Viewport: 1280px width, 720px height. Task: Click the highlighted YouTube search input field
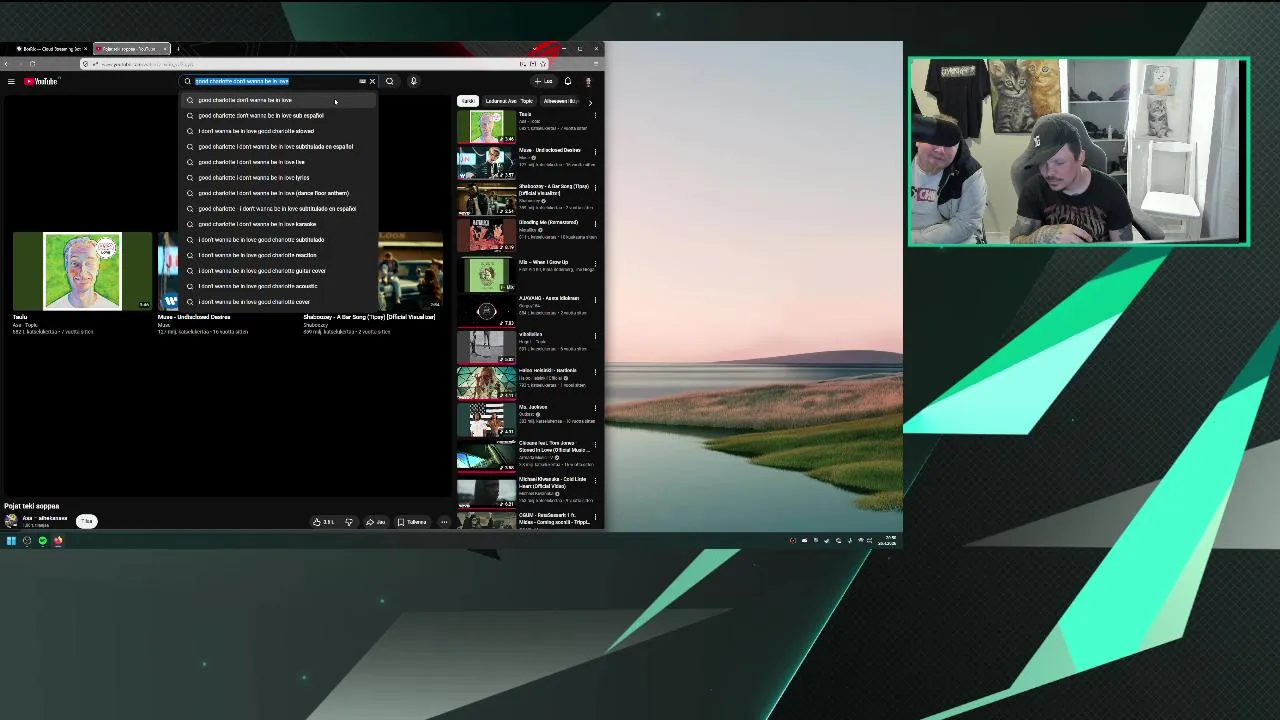(275, 81)
